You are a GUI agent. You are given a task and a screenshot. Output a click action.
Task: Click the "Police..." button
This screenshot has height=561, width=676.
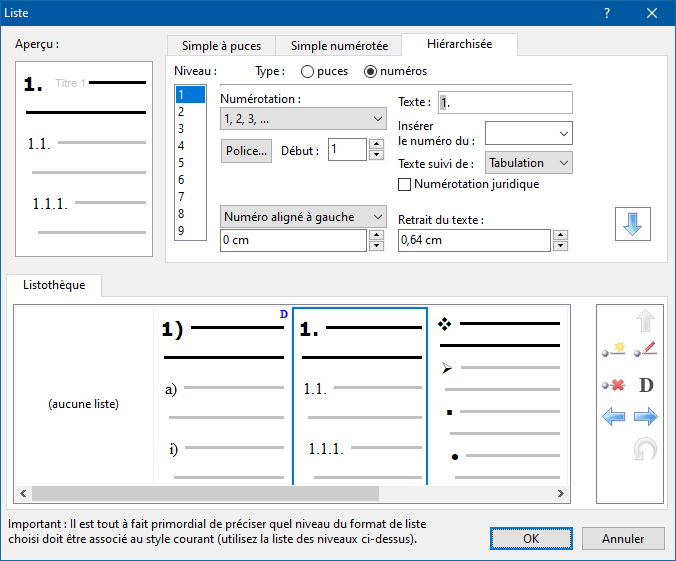(246, 151)
